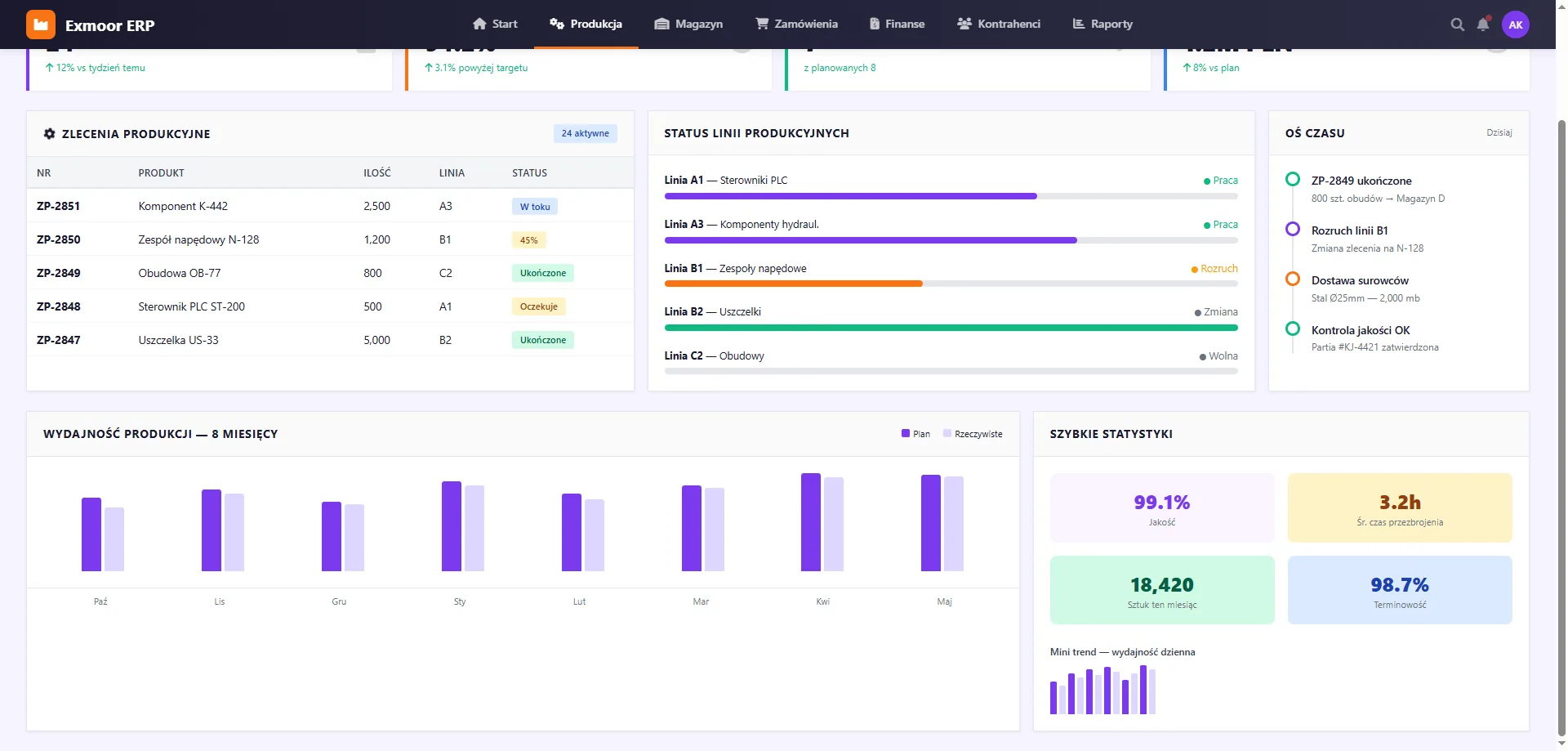This screenshot has height=751, width=1568.
Task: Click the Maj bar pair in chart
Action: point(942,523)
